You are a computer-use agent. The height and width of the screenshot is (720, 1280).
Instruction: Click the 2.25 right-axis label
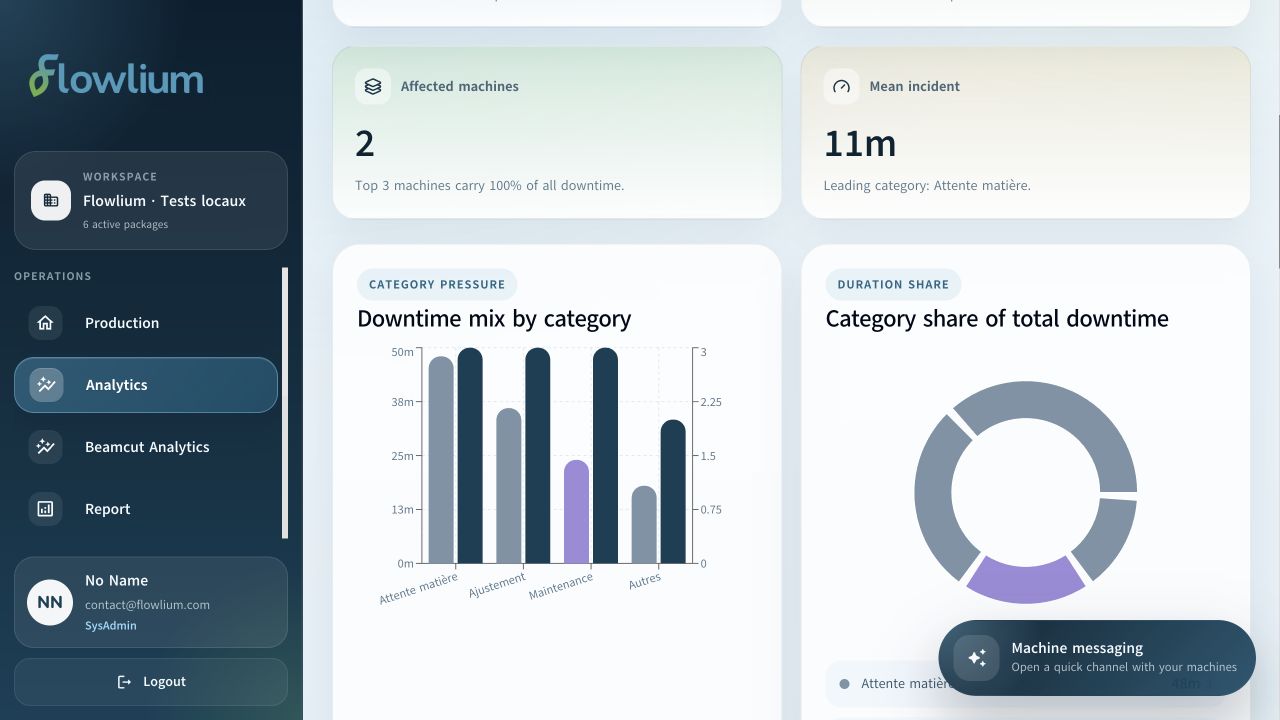tap(710, 402)
